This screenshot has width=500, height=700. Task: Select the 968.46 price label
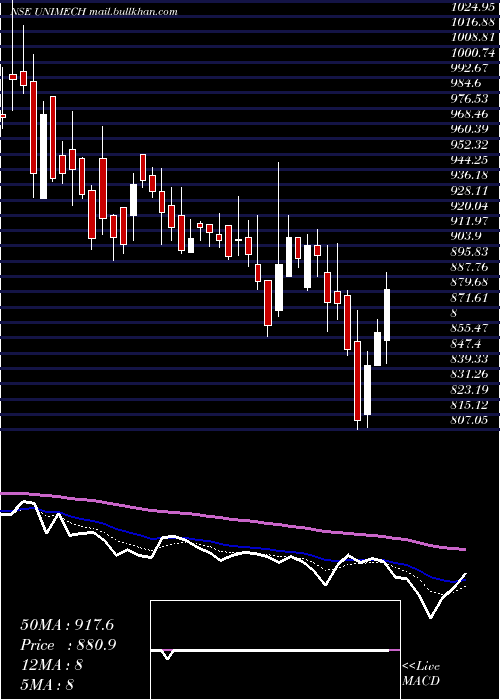tap(470, 114)
